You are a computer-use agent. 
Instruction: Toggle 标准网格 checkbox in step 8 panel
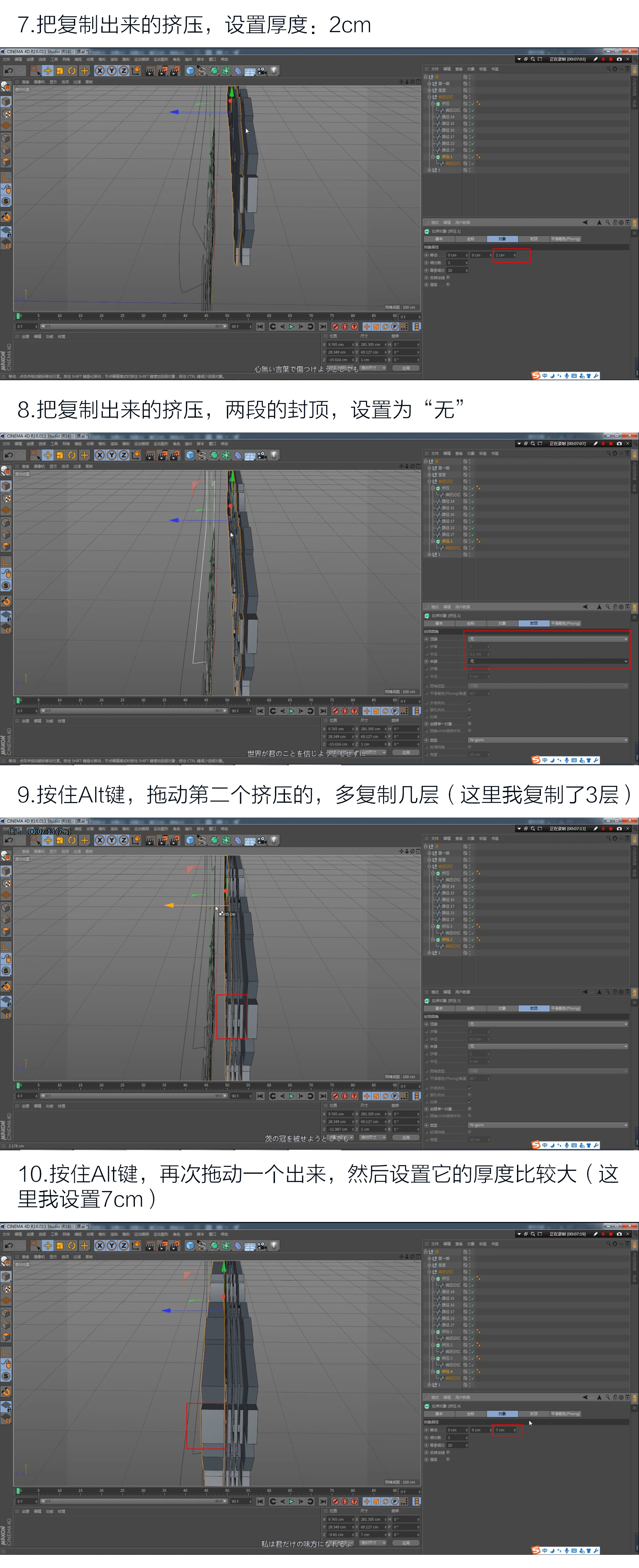[x=470, y=747]
